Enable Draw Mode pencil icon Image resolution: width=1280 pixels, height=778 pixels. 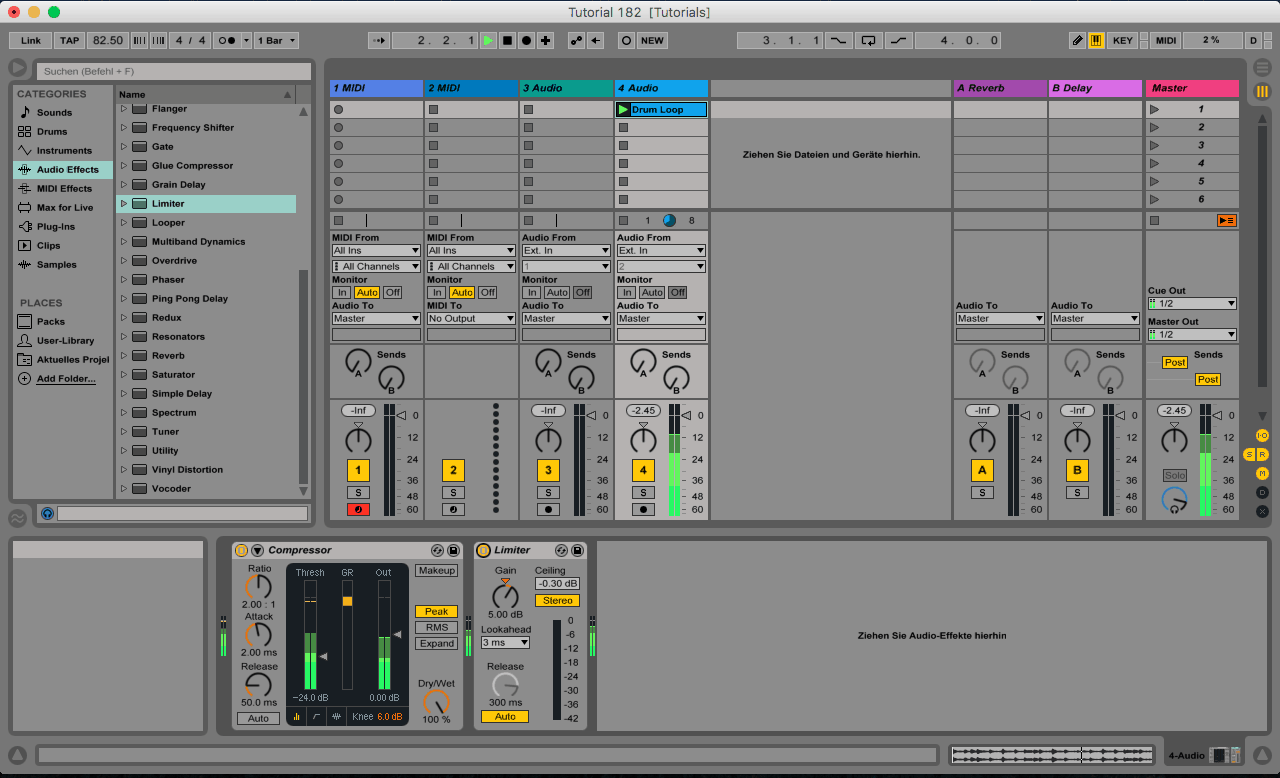tap(1077, 41)
